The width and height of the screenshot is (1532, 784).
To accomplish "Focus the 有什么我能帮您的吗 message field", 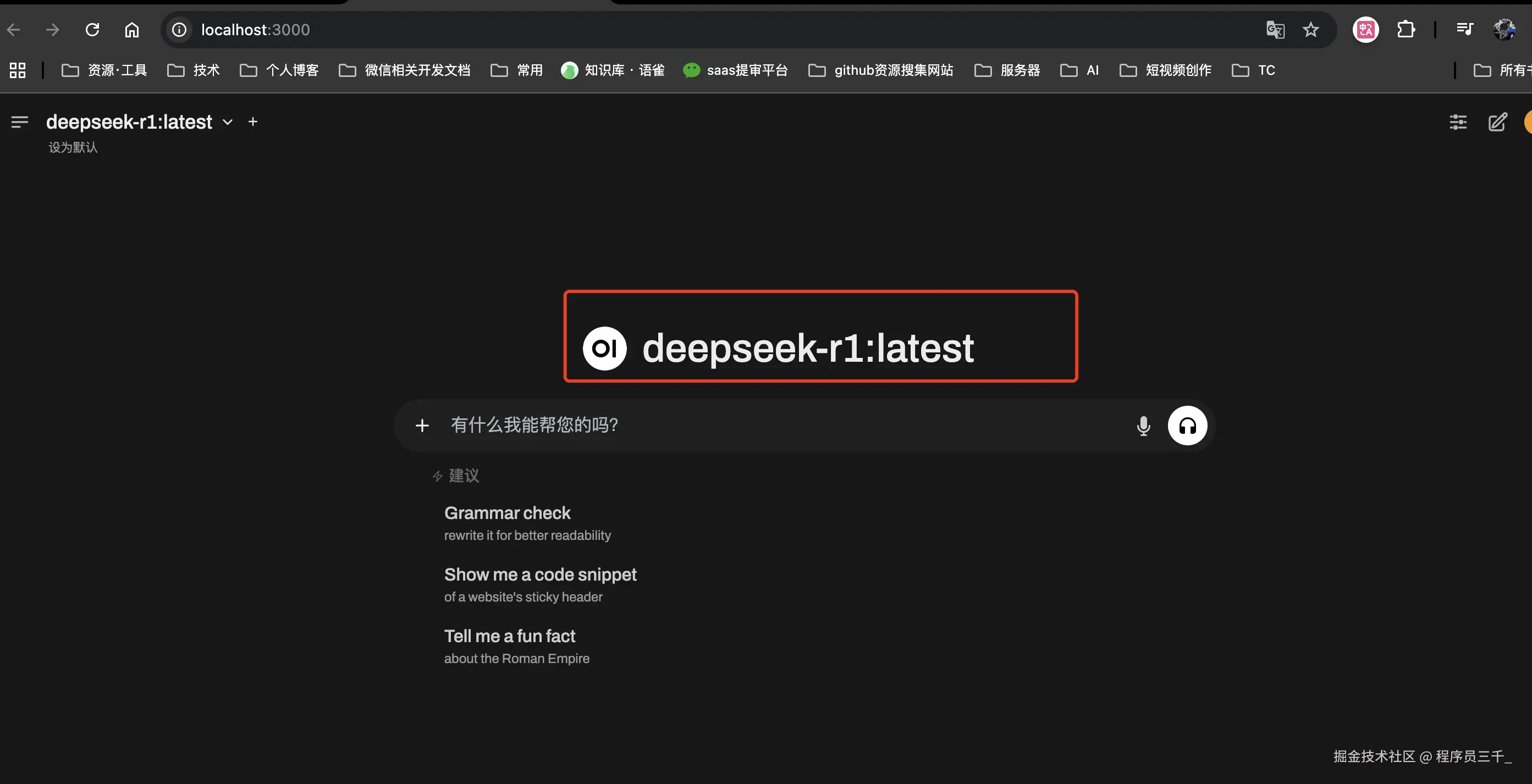I will click(773, 426).
